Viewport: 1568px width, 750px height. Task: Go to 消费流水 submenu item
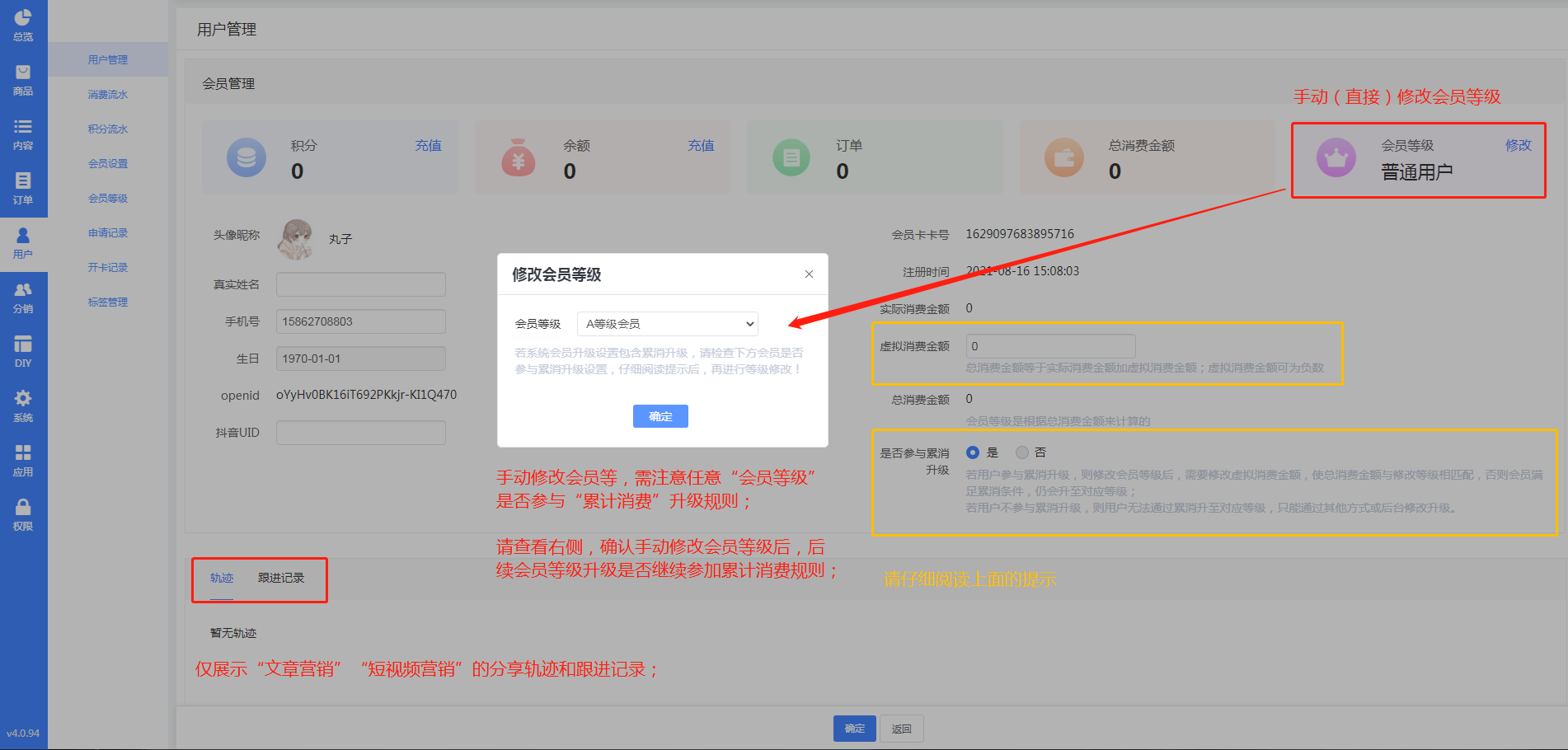(x=108, y=95)
